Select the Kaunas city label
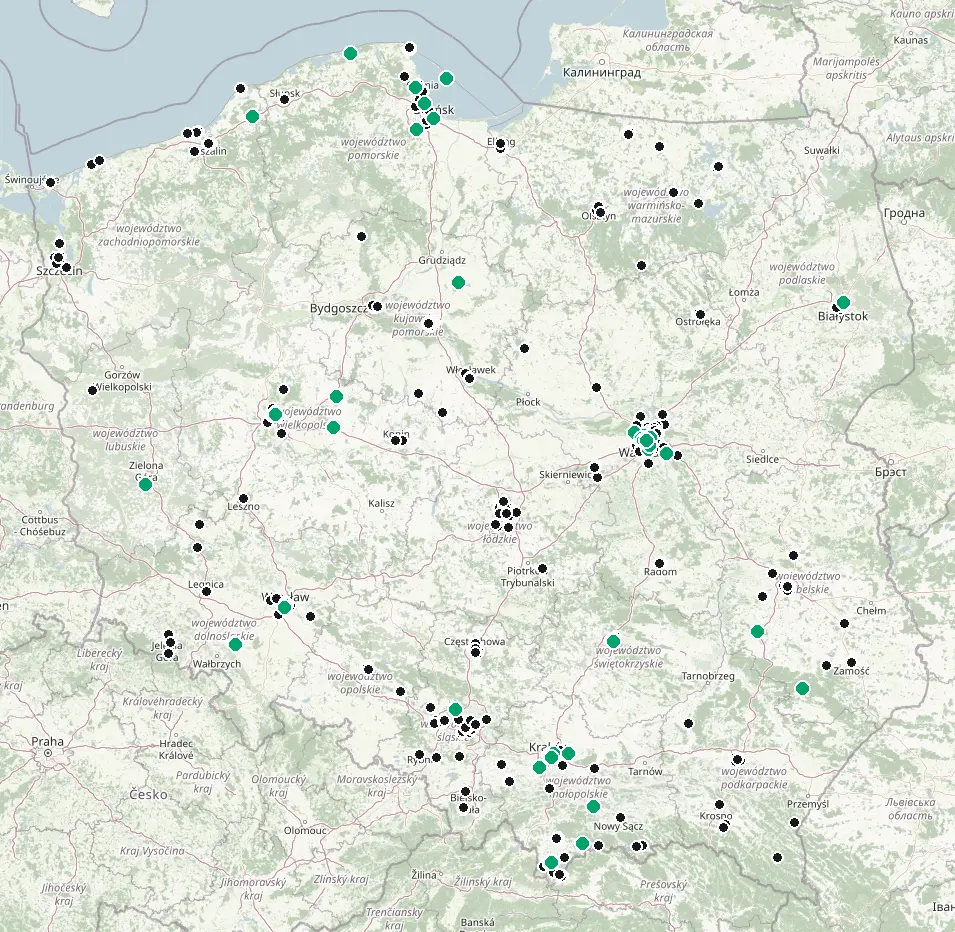The width and height of the screenshot is (955, 932). [911, 40]
